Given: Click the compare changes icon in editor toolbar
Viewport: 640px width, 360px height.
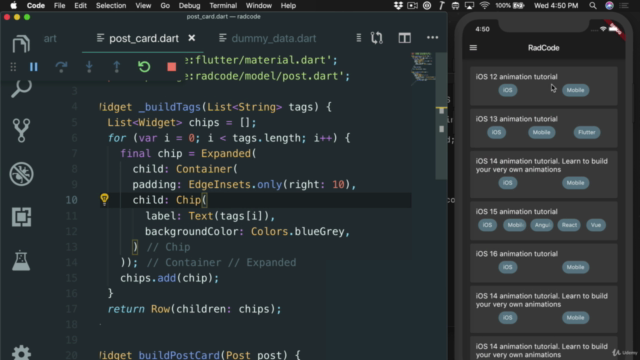Looking at the screenshot, I should pyautogui.click(x=377, y=38).
